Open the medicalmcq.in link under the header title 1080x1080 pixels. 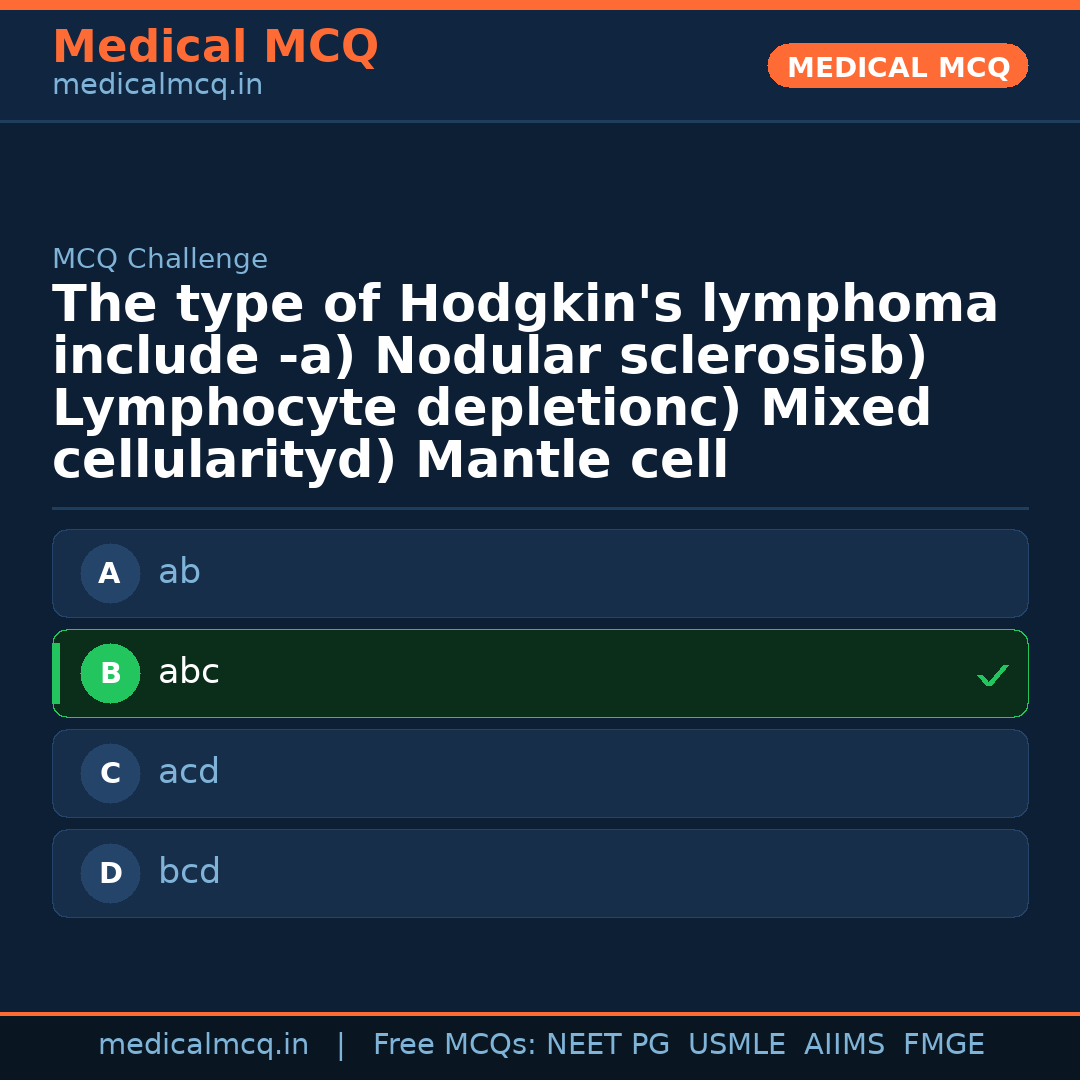[157, 86]
